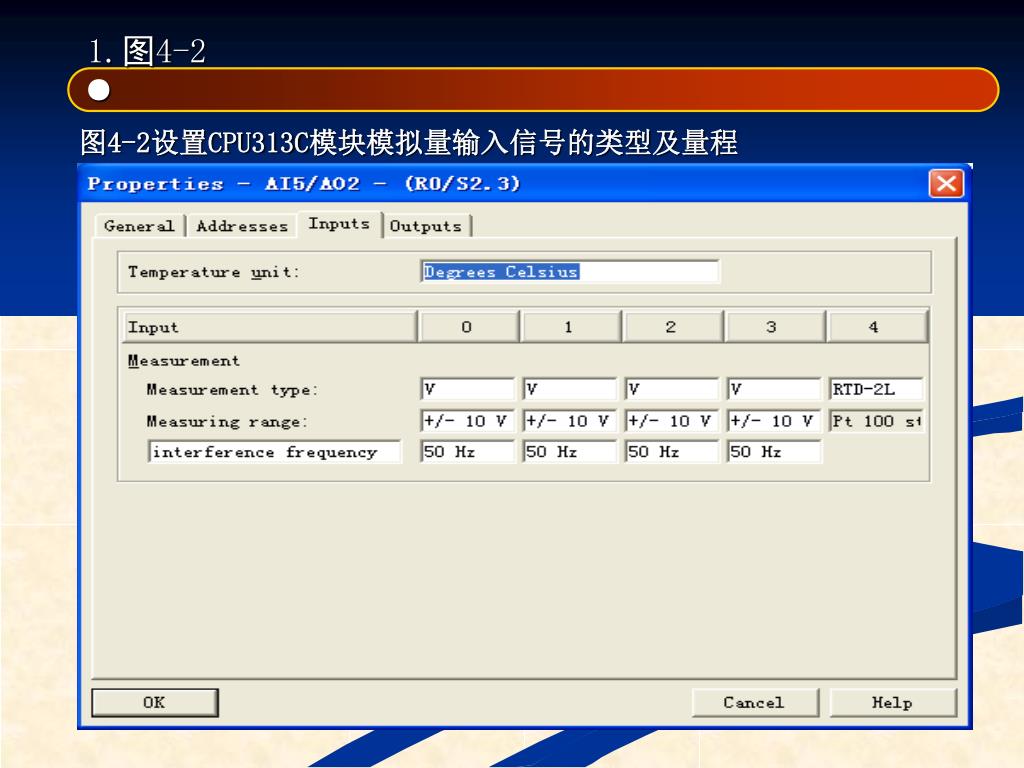Click the Measurement type label
This screenshot has width=1024, height=768.
pyautogui.click(x=232, y=390)
